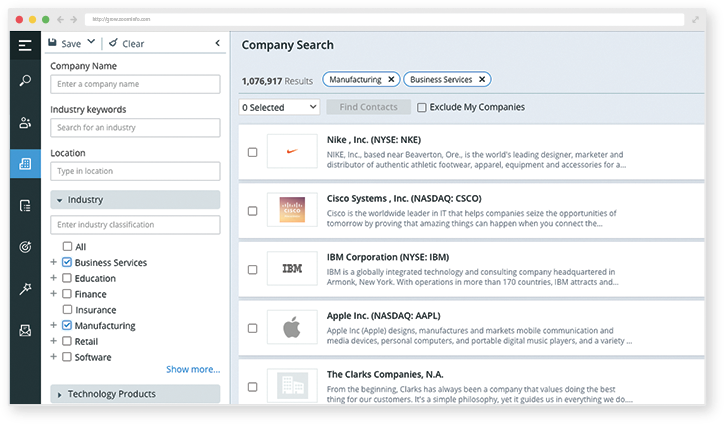Check the Software checkbox
The height and width of the screenshot is (424, 724).
pos(67,357)
